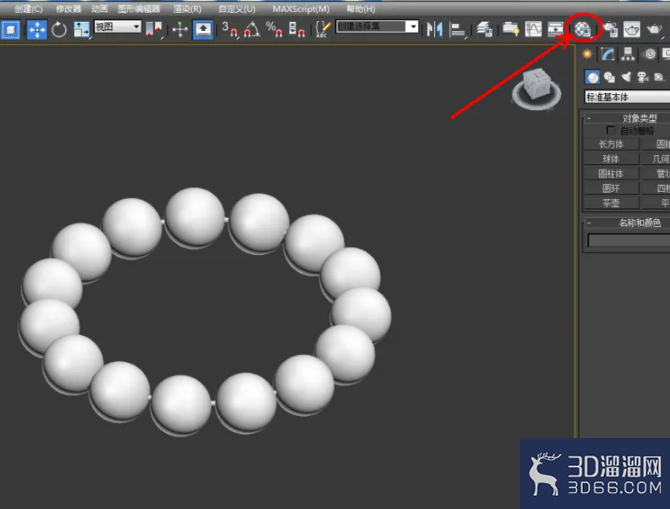Switch to the Motion command panel tab
The image size is (670, 509).
coord(649,54)
